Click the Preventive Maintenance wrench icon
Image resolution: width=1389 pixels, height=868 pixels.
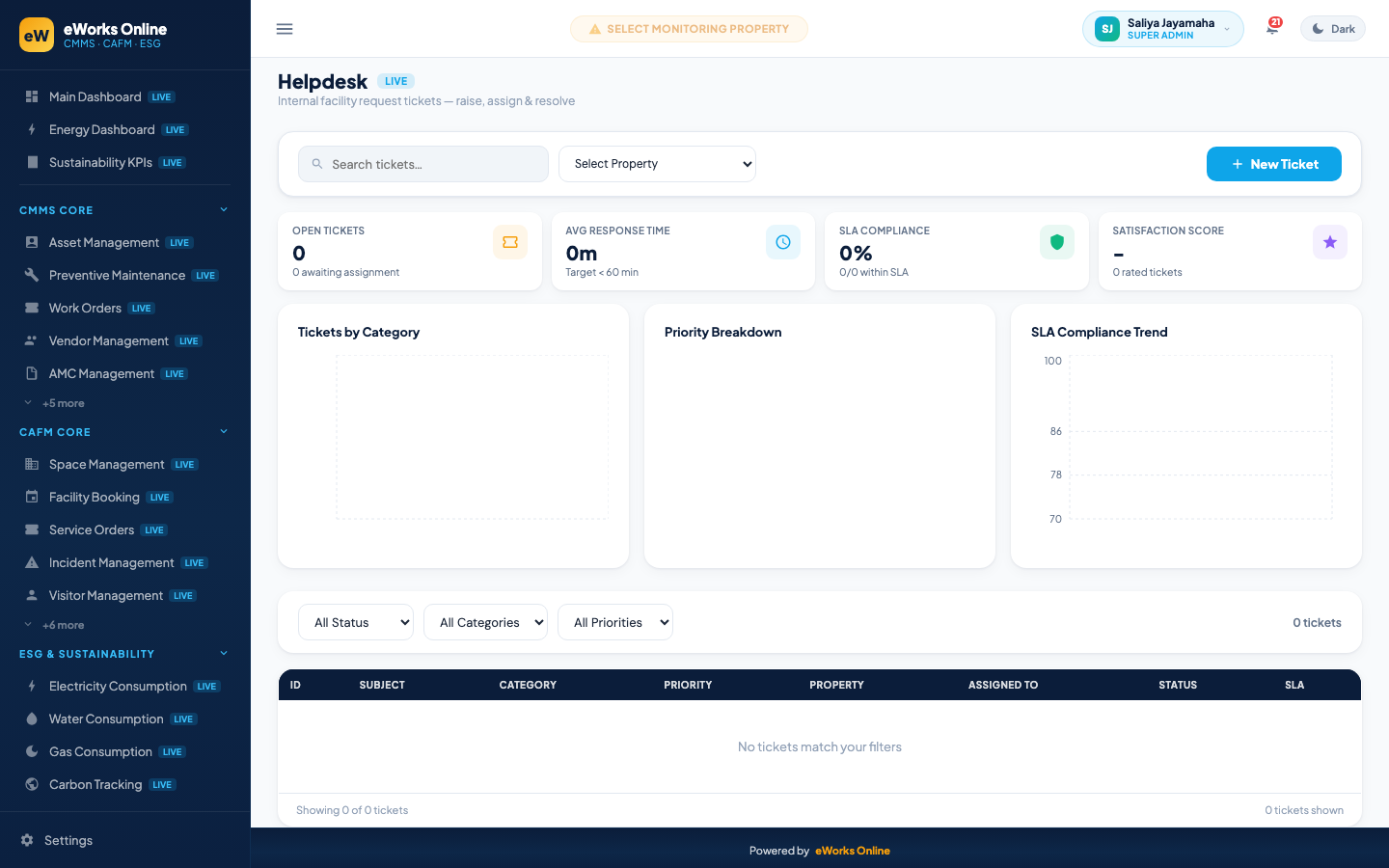point(32,275)
